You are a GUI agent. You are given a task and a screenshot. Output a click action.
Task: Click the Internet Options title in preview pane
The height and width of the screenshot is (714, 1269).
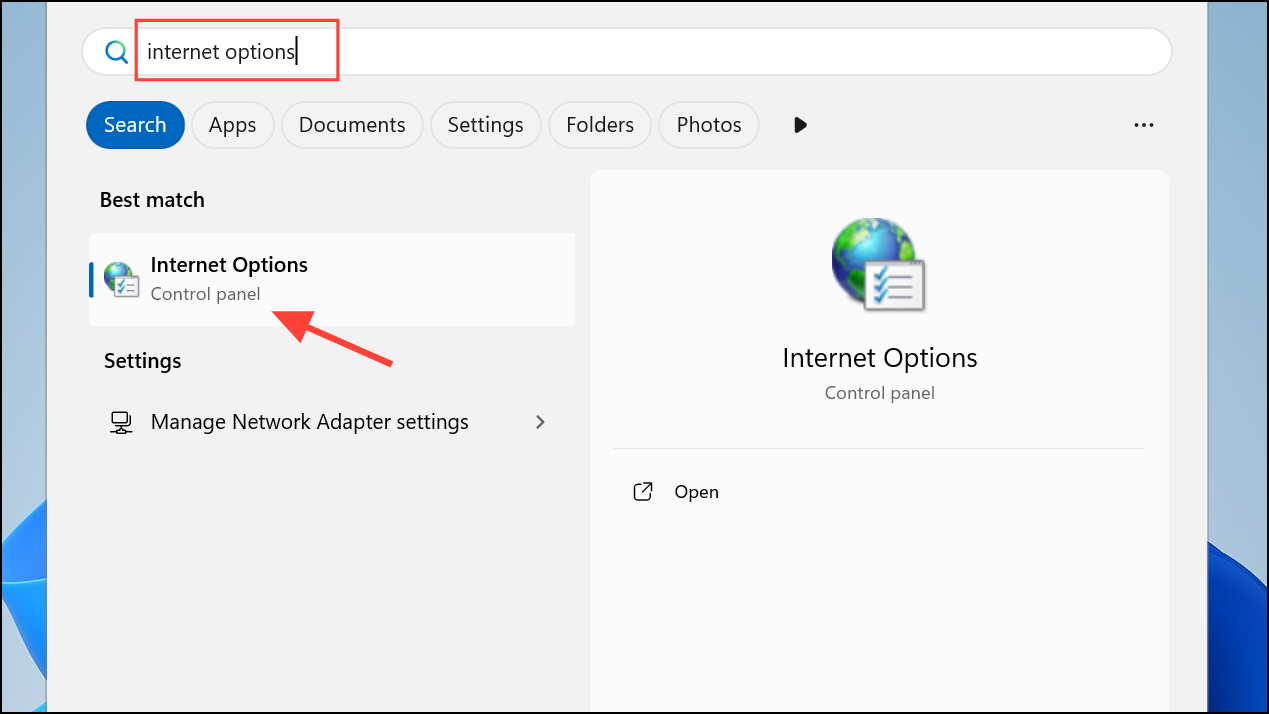(x=880, y=358)
